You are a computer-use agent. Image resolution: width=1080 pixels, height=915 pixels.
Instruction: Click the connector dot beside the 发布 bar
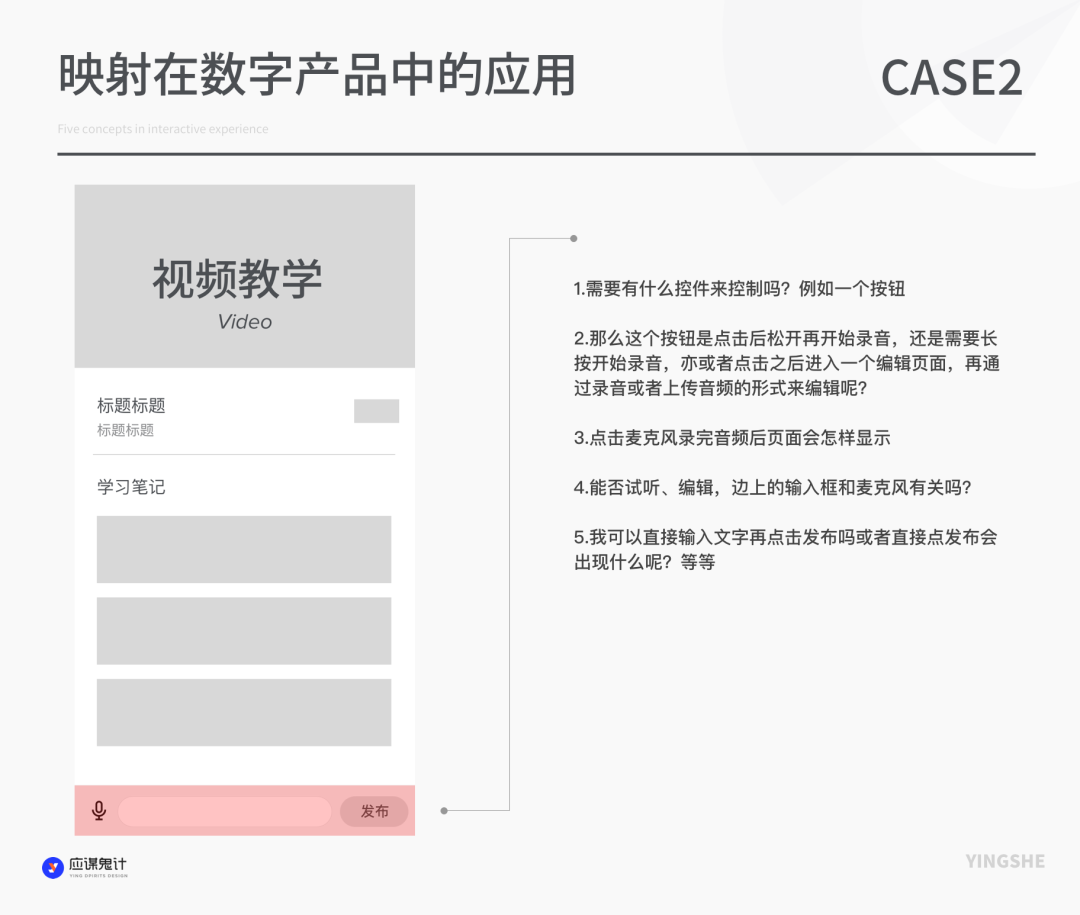pos(444,811)
